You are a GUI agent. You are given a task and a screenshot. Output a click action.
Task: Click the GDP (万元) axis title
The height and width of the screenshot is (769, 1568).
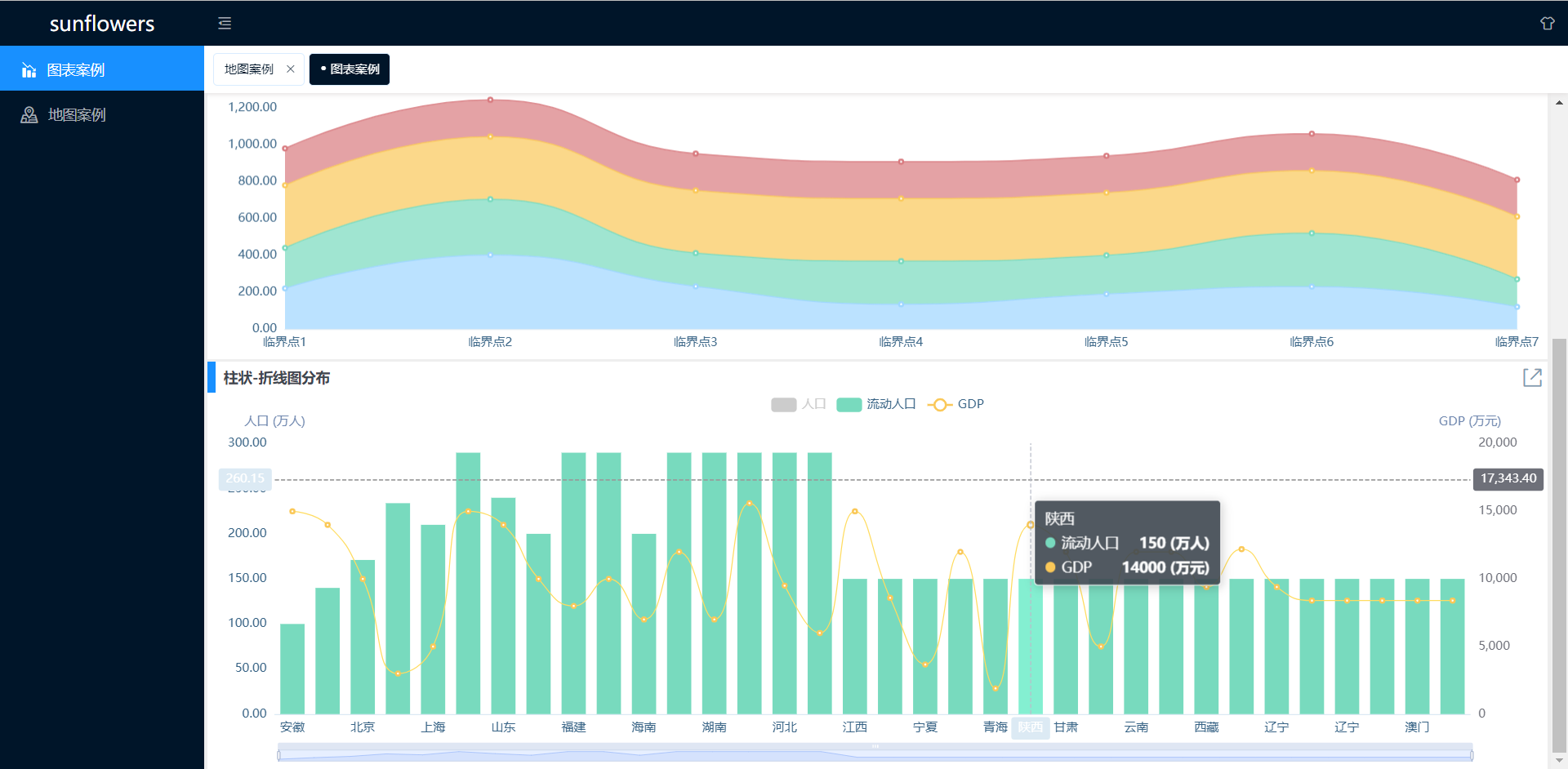coord(1469,421)
